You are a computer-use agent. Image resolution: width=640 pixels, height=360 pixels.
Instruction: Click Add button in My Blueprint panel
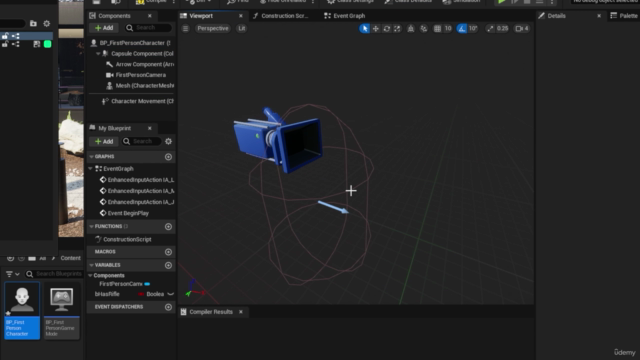(x=104, y=141)
